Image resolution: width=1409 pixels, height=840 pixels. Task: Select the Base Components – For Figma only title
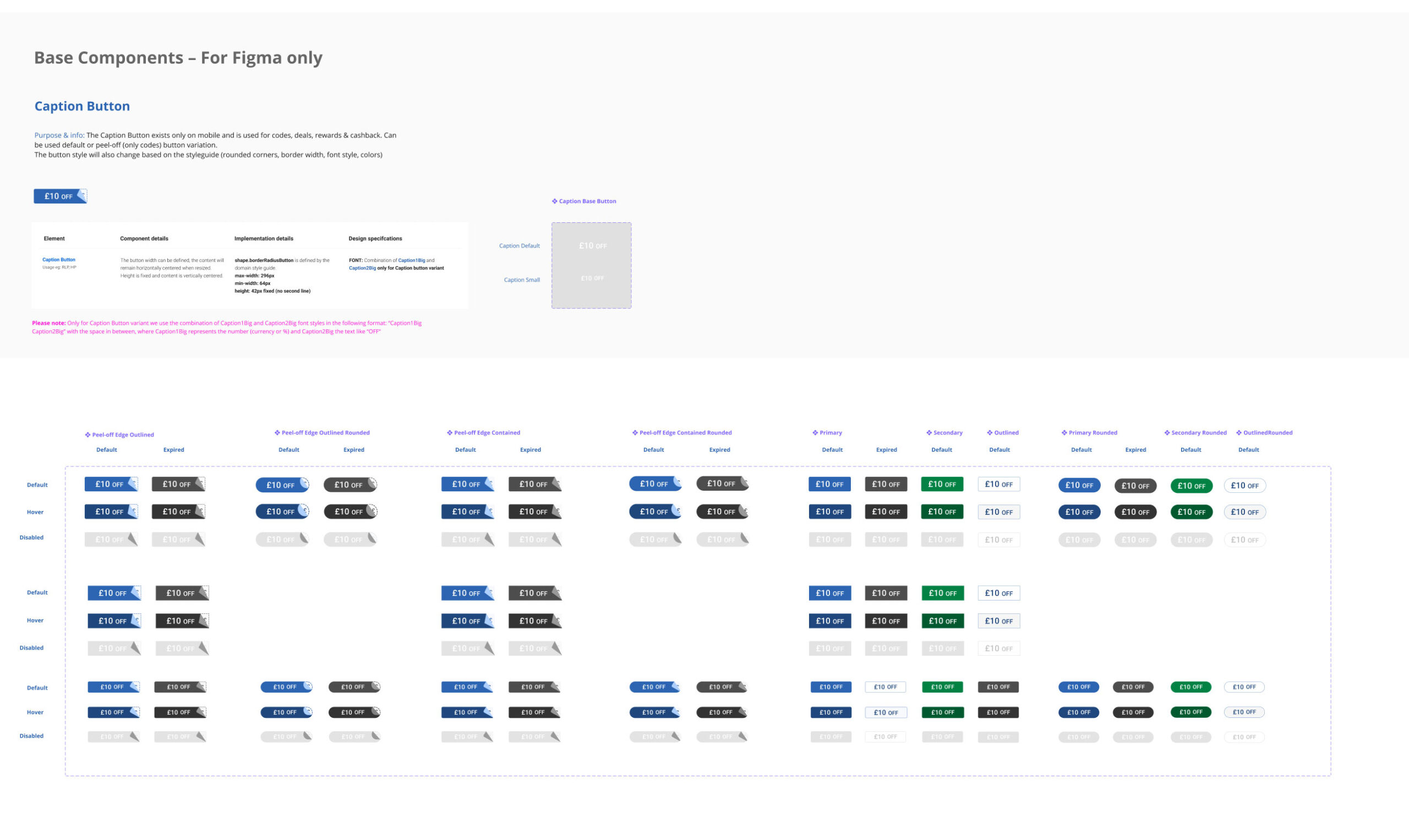(x=178, y=57)
